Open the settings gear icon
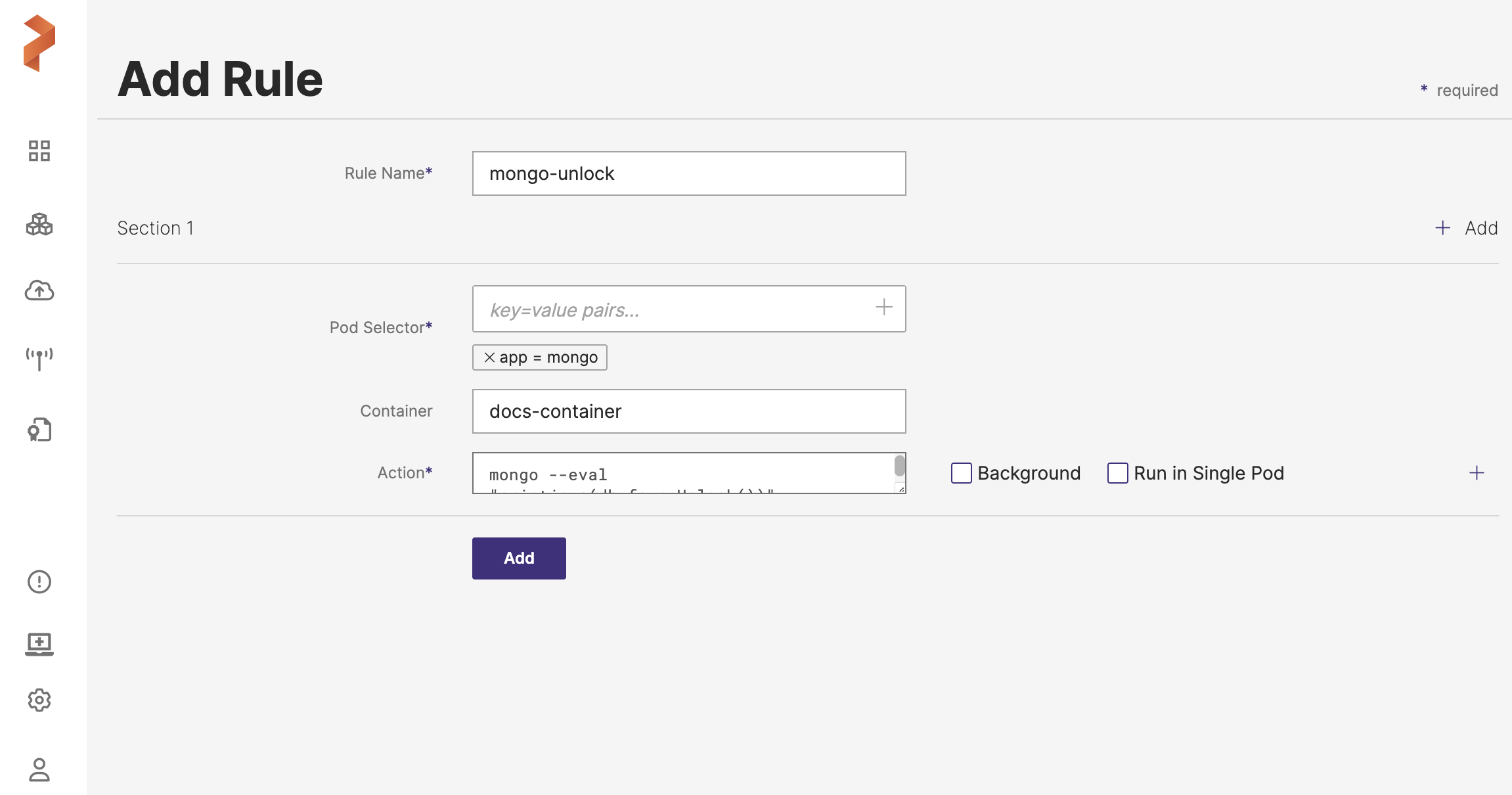Image resolution: width=1512 pixels, height=795 pixels. [39, 700]
